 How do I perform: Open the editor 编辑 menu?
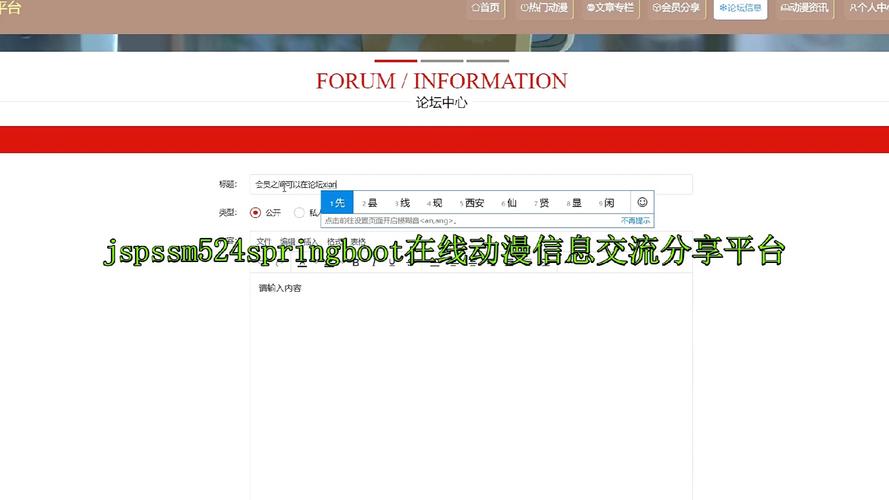click(x=287, y=241)
